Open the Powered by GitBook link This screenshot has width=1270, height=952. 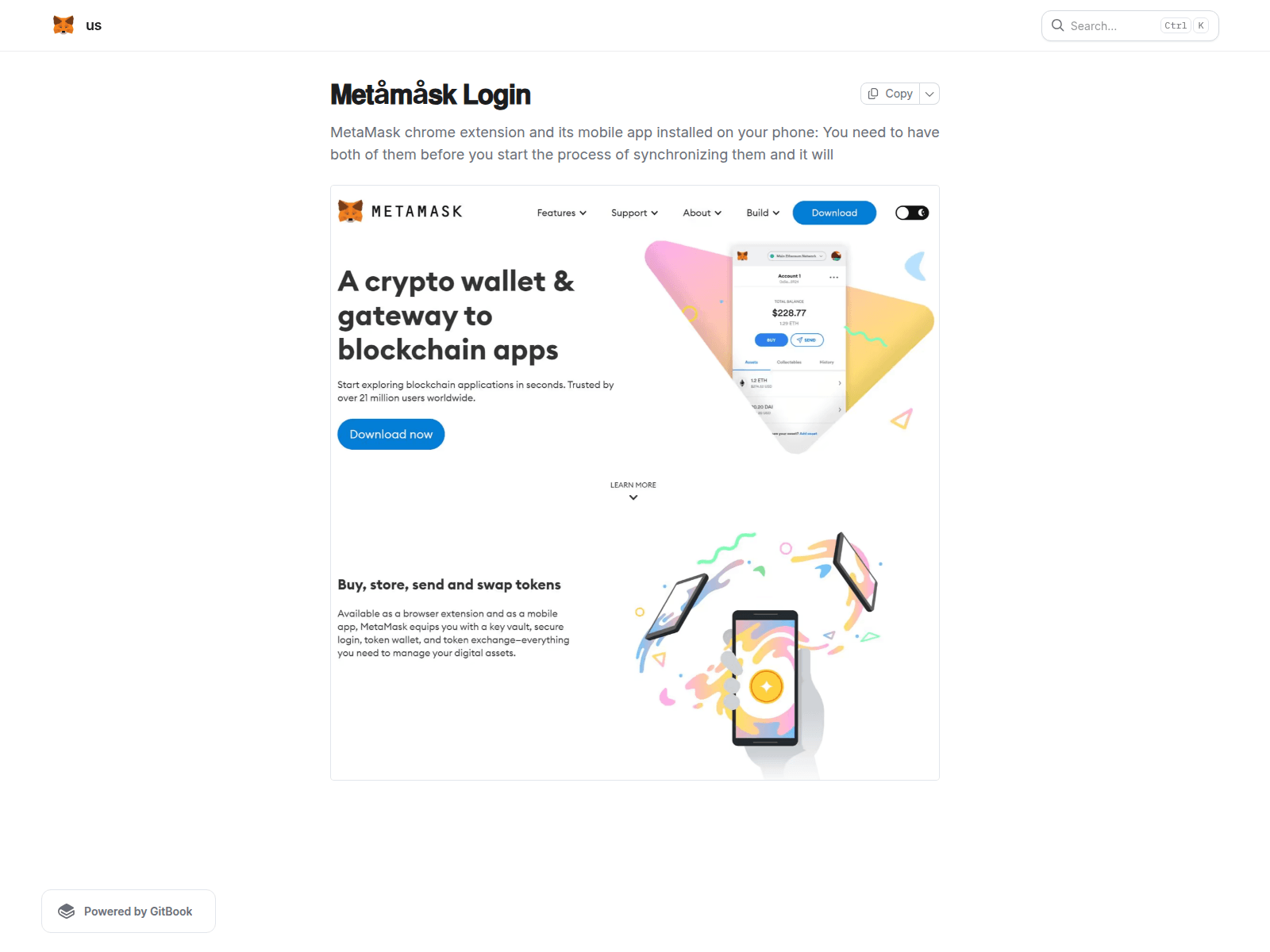click(129, 912)
